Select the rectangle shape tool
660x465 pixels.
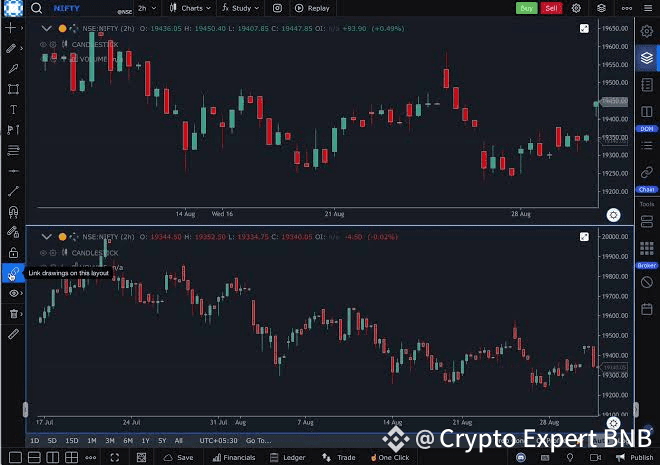[13, 89]
